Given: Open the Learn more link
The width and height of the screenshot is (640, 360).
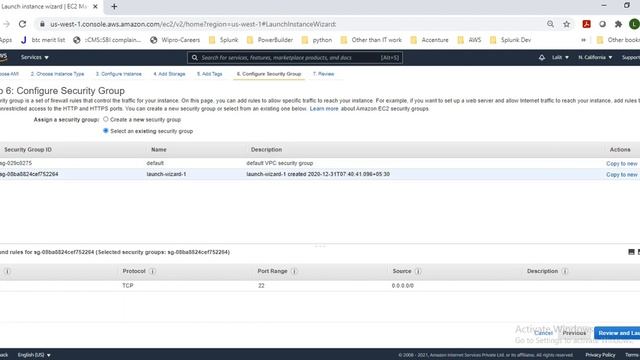Looking at the screenshot, I should [324, 109].
